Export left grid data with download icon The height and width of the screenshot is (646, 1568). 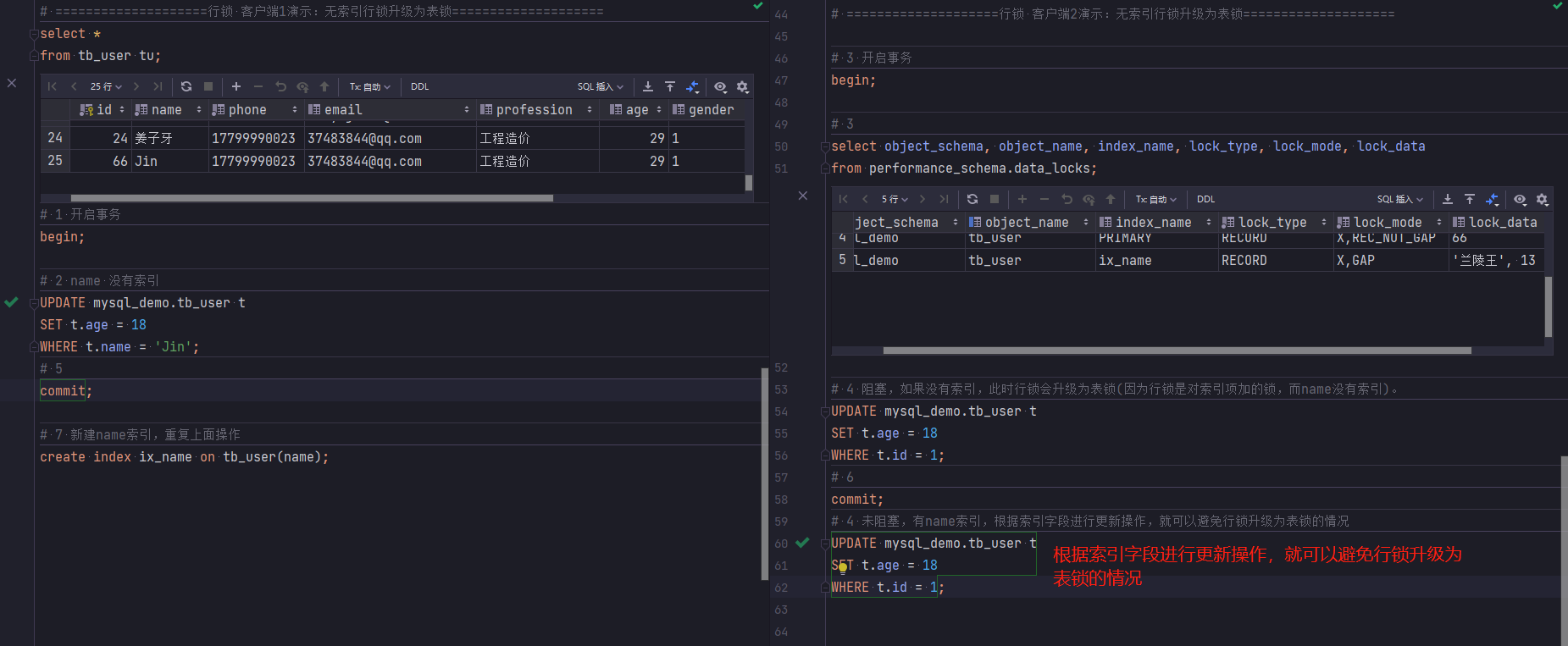(x=648, y=86)
